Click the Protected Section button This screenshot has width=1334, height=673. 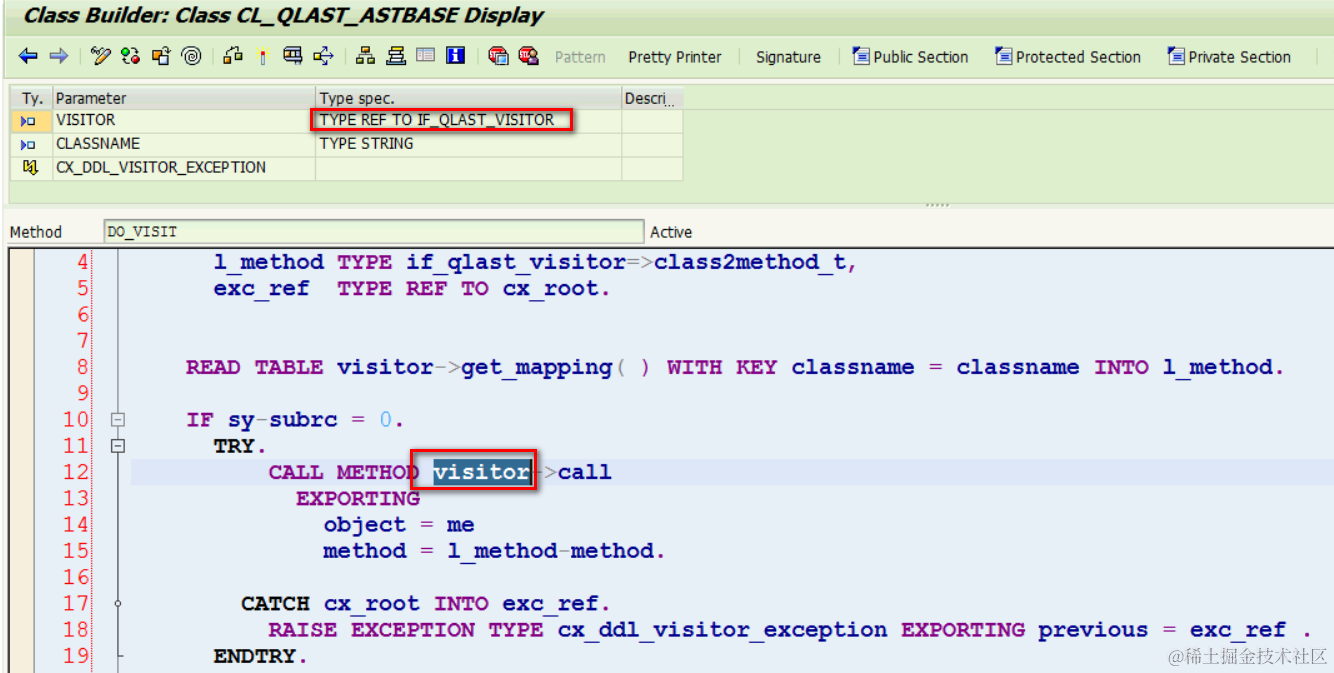(1068, 57)
